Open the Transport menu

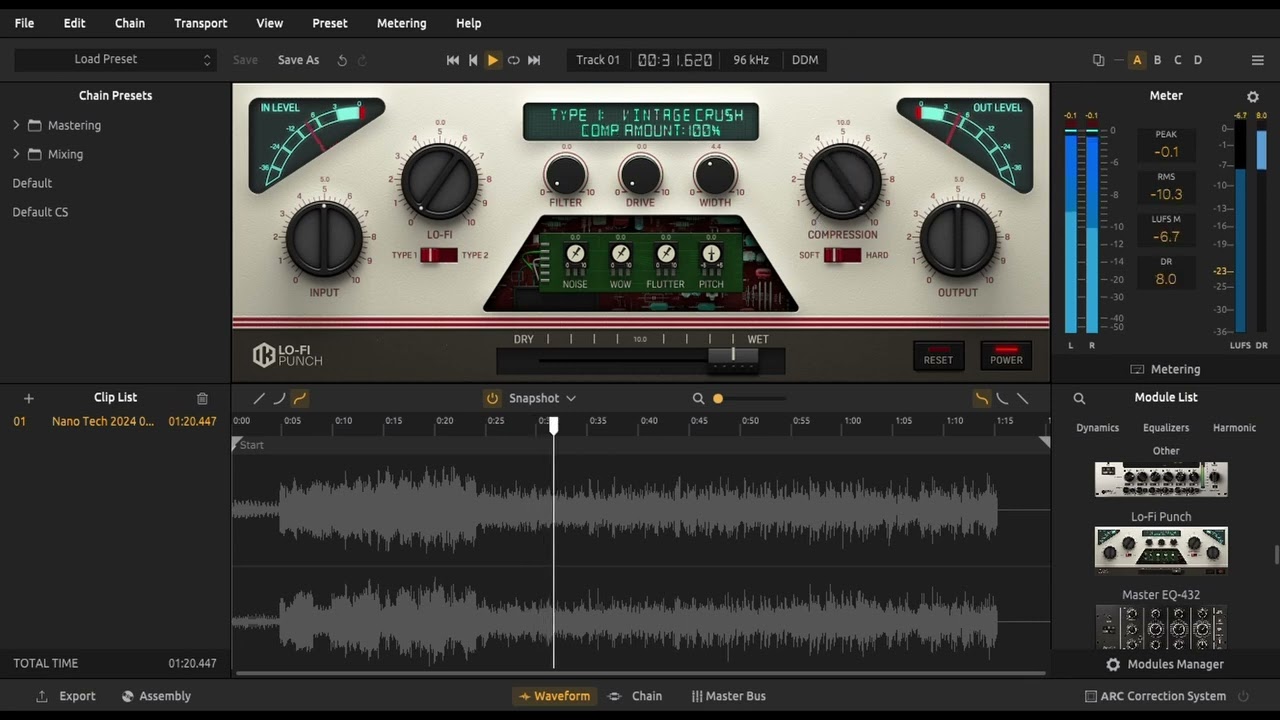[201, 23]
